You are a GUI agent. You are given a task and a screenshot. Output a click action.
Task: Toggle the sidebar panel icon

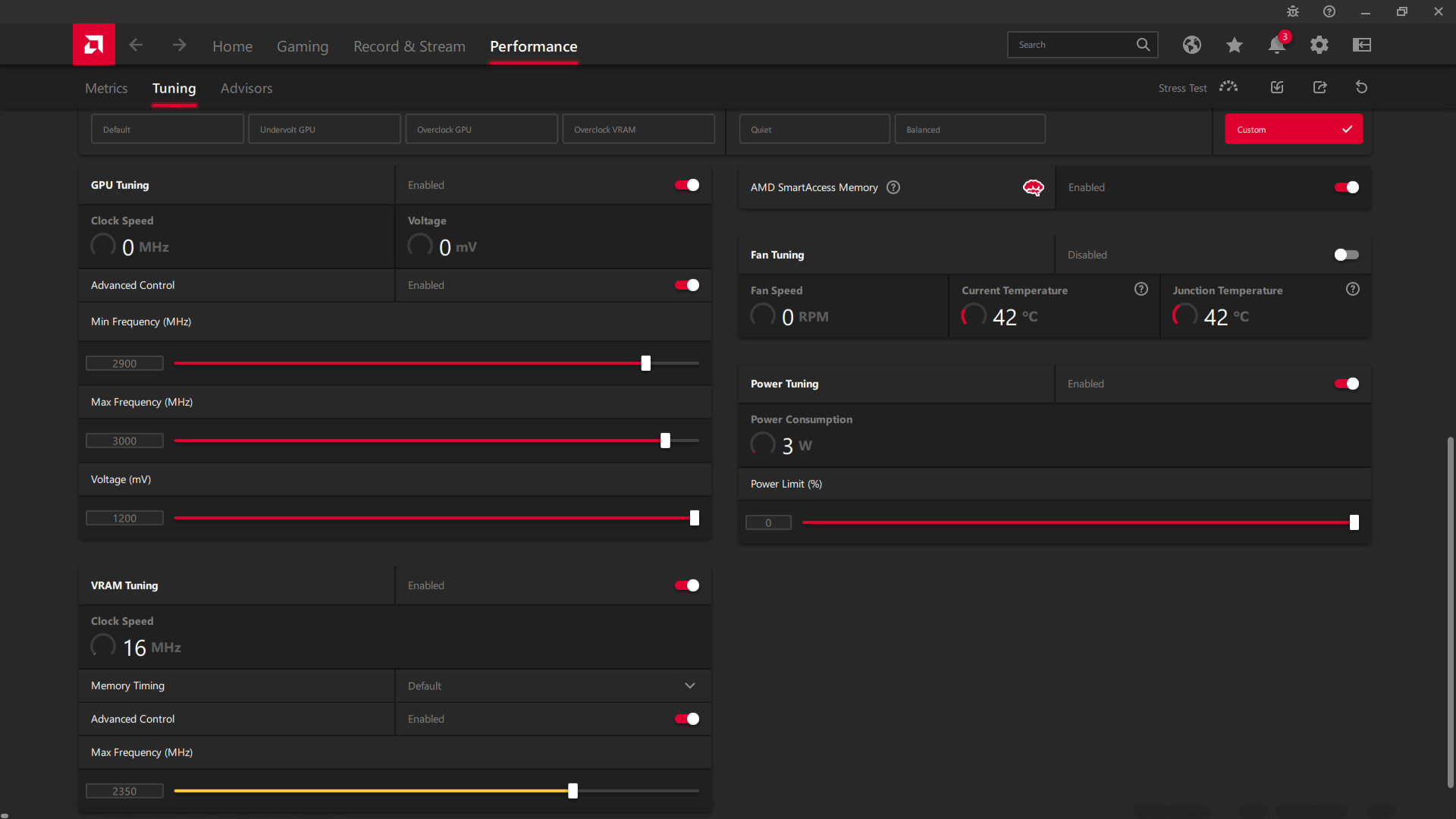[x=1362, y=45]
